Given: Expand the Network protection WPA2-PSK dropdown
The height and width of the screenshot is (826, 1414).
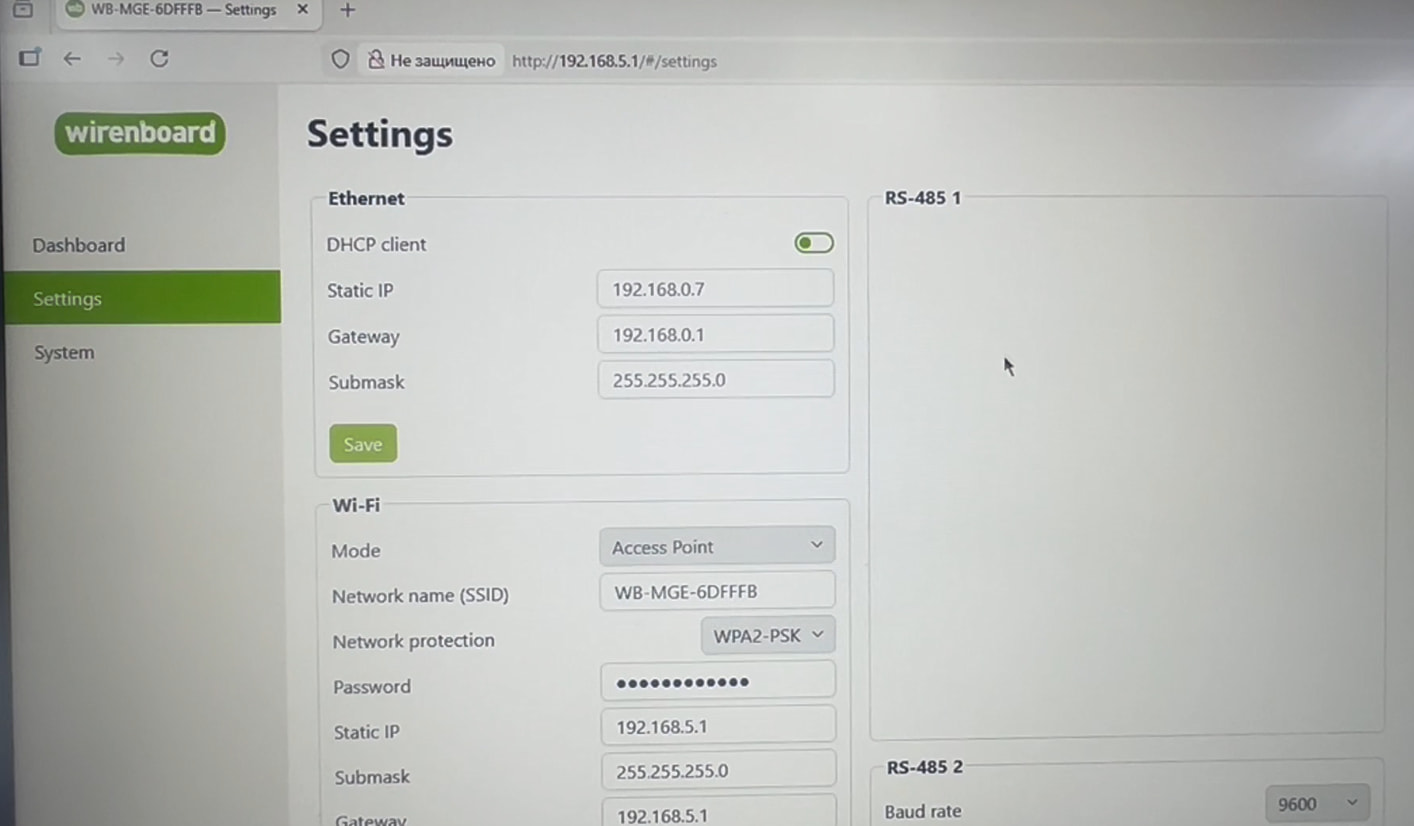Looking at the screenshot, I should tap(767, 635).
